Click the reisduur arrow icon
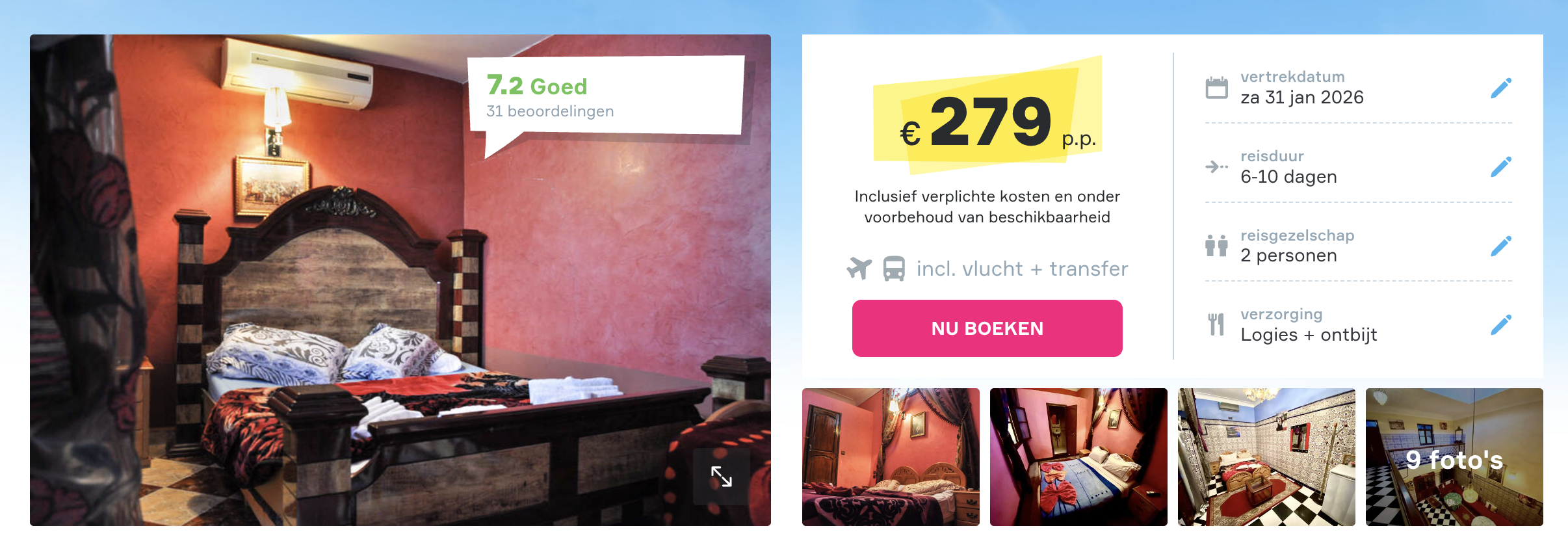Image resolution: width=1568 pixels, height=554 pixels. (x=1216, y=167)
